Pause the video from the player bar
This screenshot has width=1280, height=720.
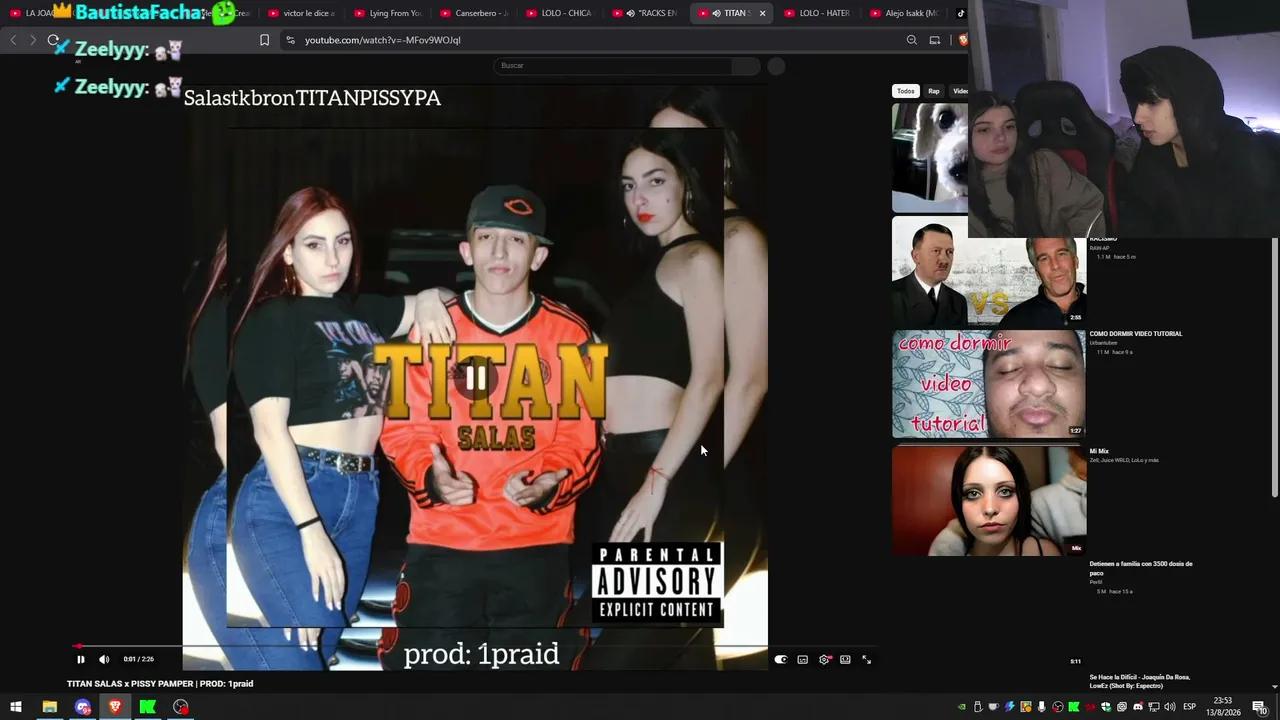(x=81, y=659)
